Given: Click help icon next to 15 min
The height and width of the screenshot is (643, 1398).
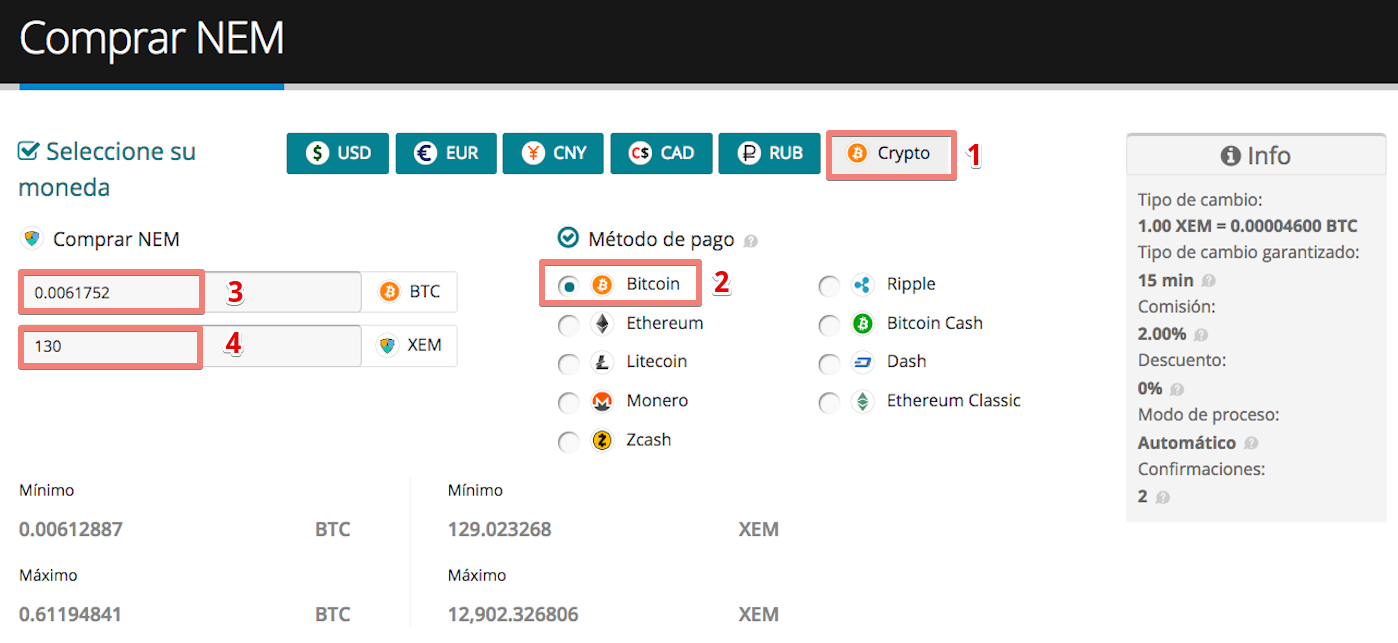Looking at the screenshot, I should click(x=1209, y=281).
